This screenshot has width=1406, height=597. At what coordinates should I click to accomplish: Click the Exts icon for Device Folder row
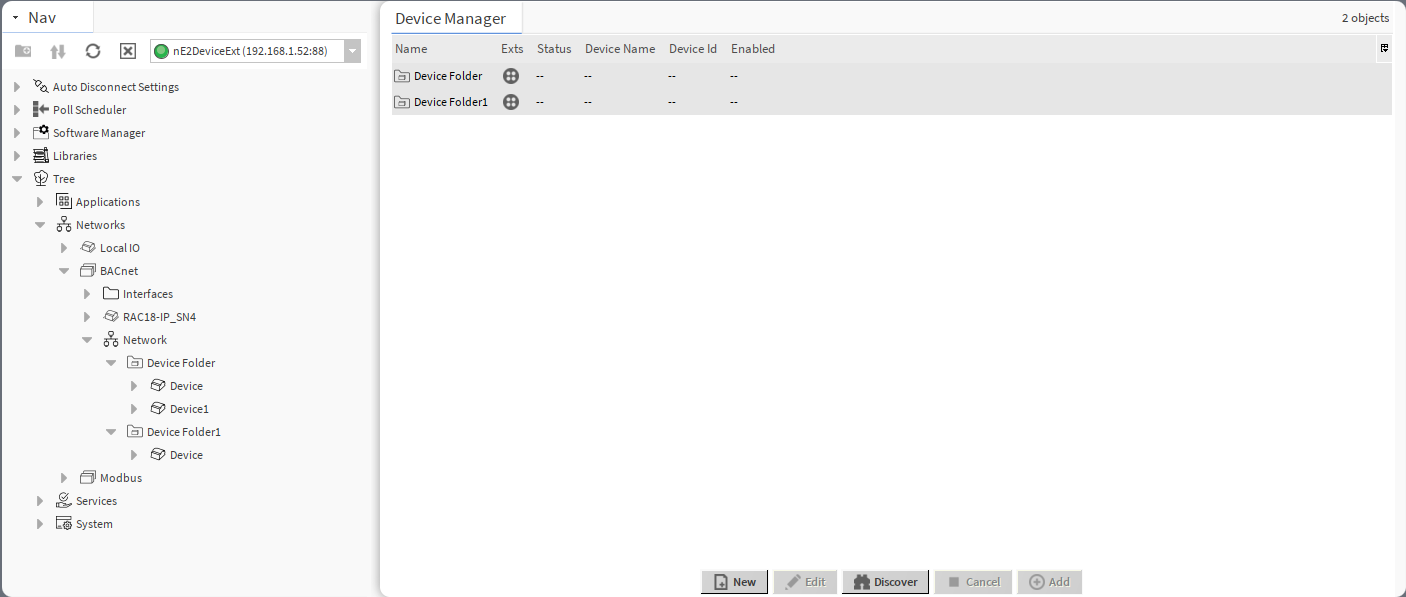click(511, 76)
